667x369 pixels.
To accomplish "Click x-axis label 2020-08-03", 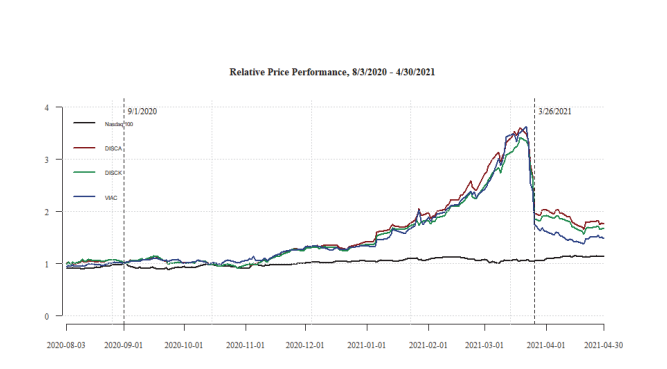I will tap(66, 345).
